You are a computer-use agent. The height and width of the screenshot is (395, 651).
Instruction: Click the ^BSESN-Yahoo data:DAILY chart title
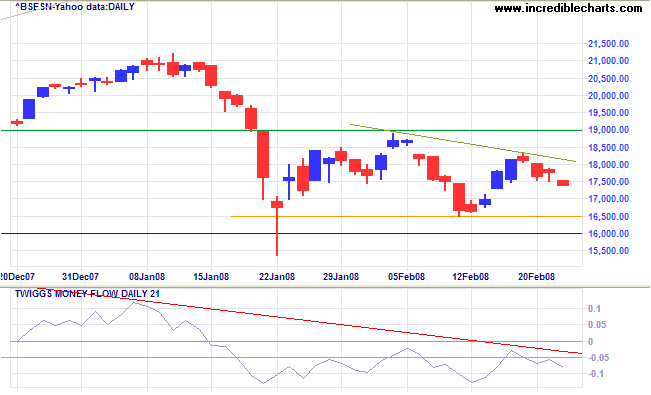click(75, 7)
